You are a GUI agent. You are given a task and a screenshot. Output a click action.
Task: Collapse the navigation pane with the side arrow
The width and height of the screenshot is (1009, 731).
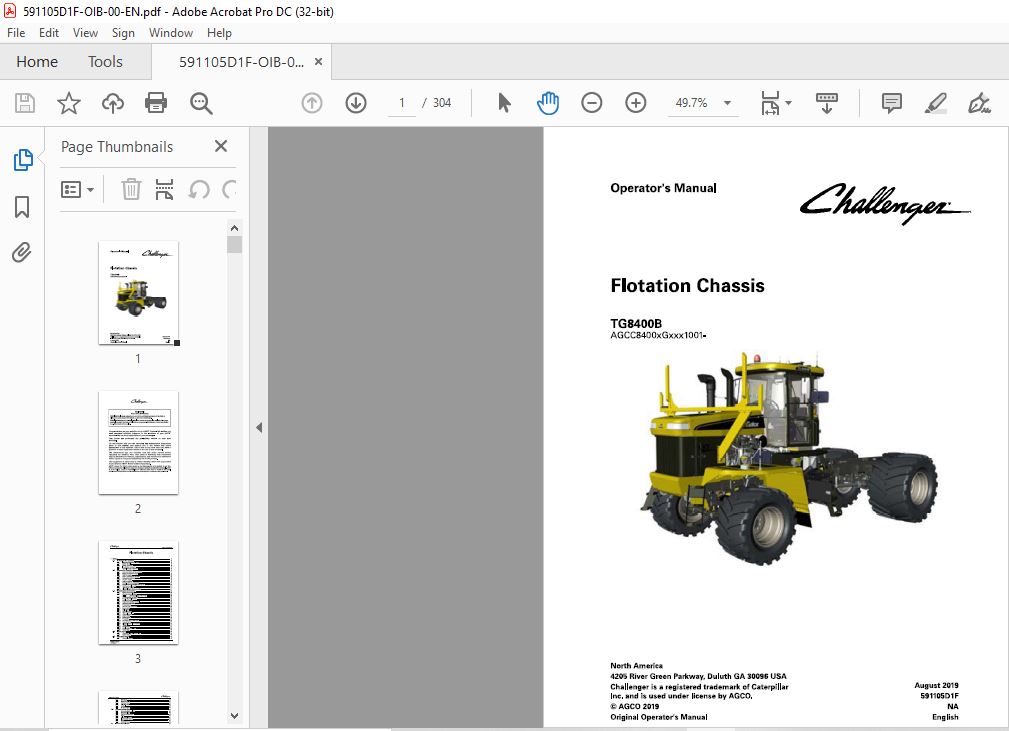point(259,427)
